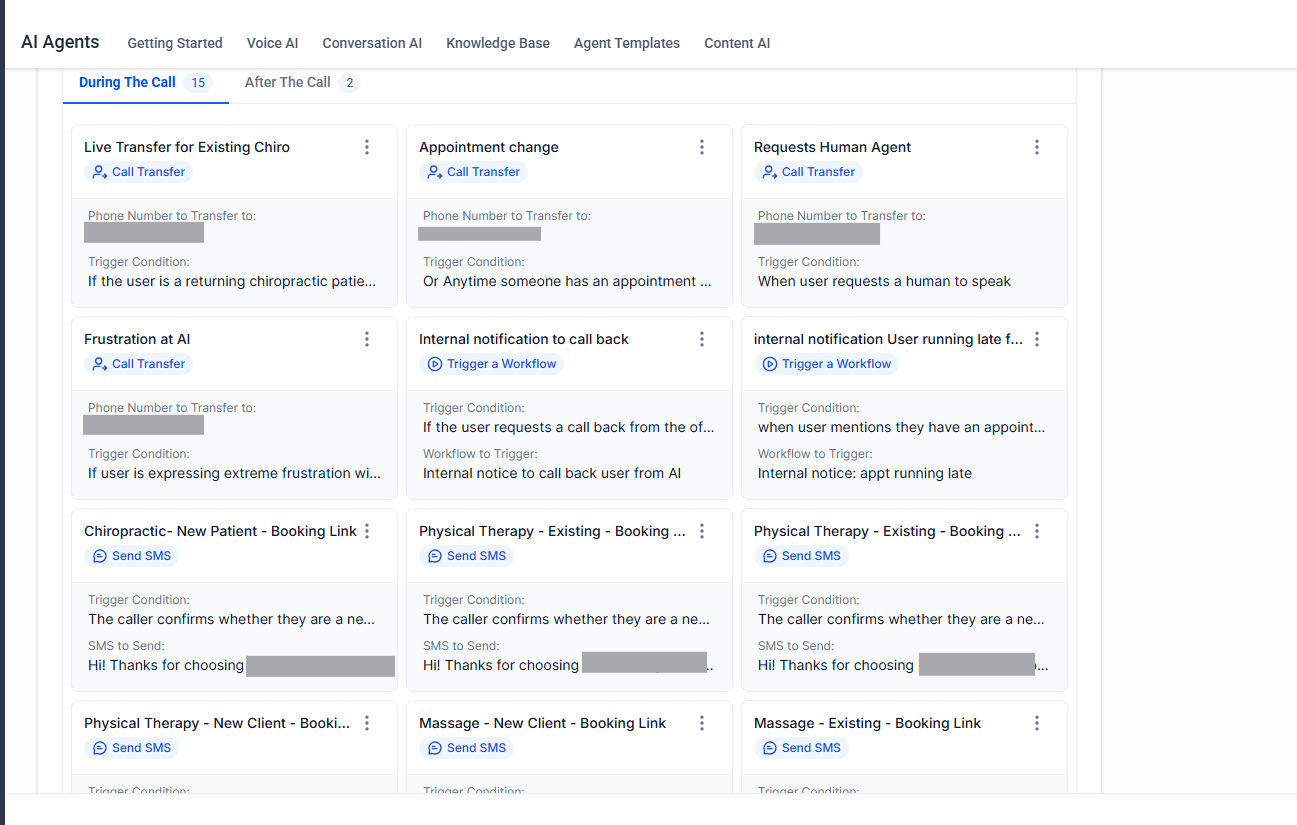Click Call Transfer badge under Requests Human Agent

coord(809,172)
